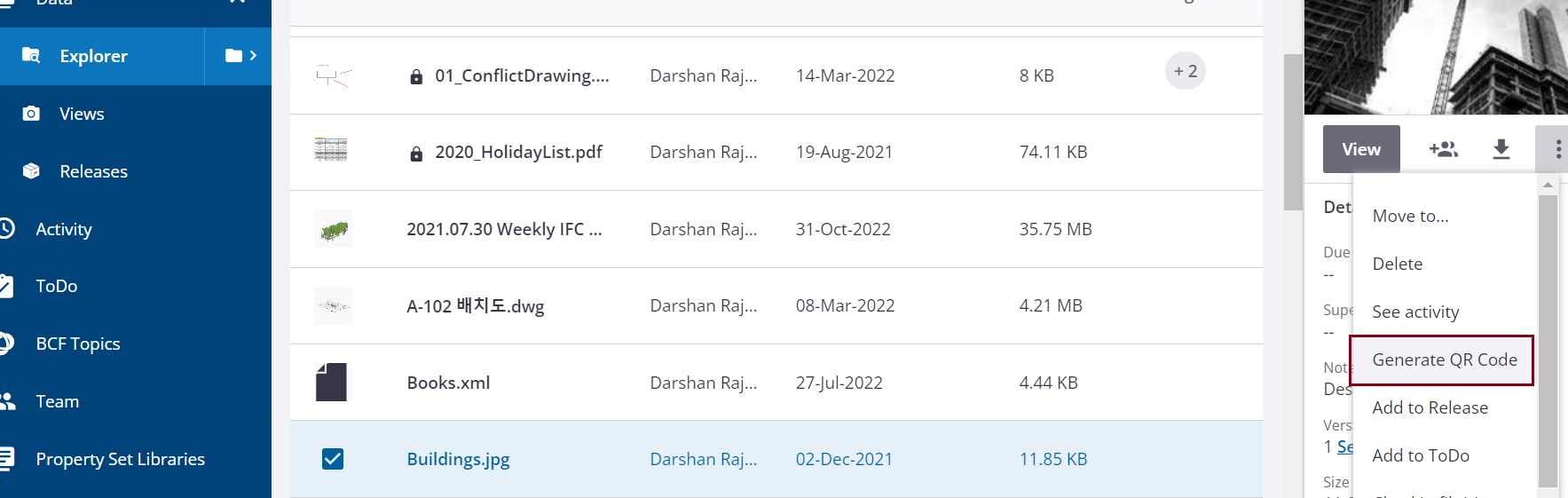Open BCF Topics in sidebar

[77, 344]
